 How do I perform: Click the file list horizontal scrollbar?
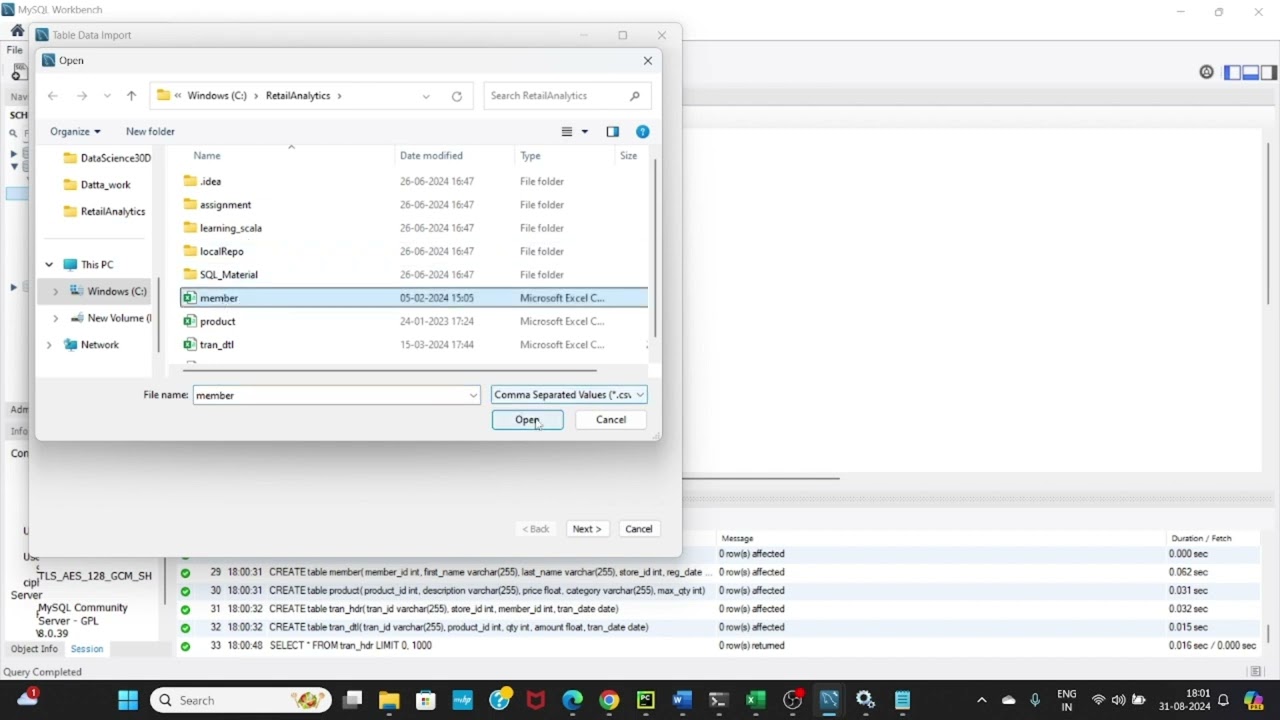(390, 369)
